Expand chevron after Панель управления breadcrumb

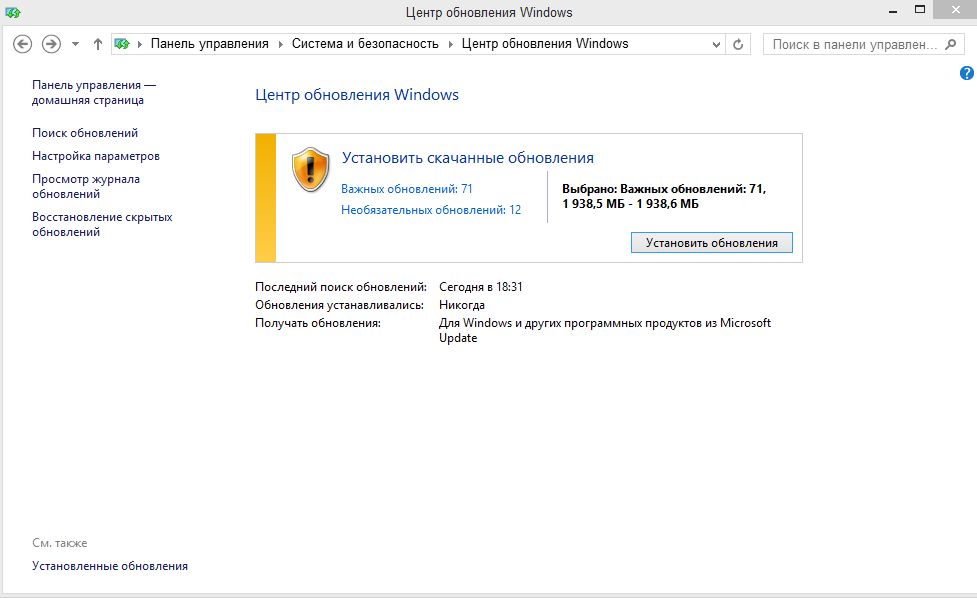point(280,44)
